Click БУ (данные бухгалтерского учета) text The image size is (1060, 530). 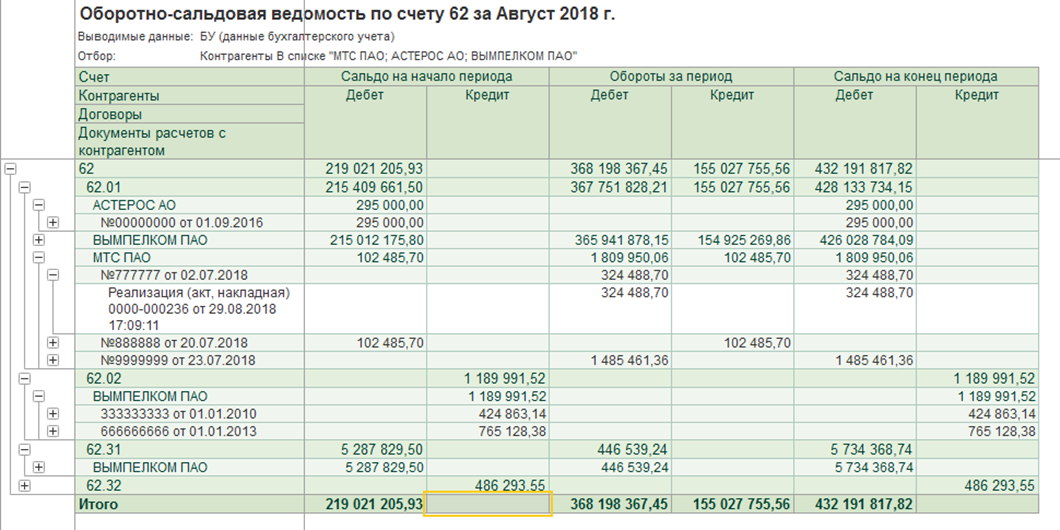point(297,37)
